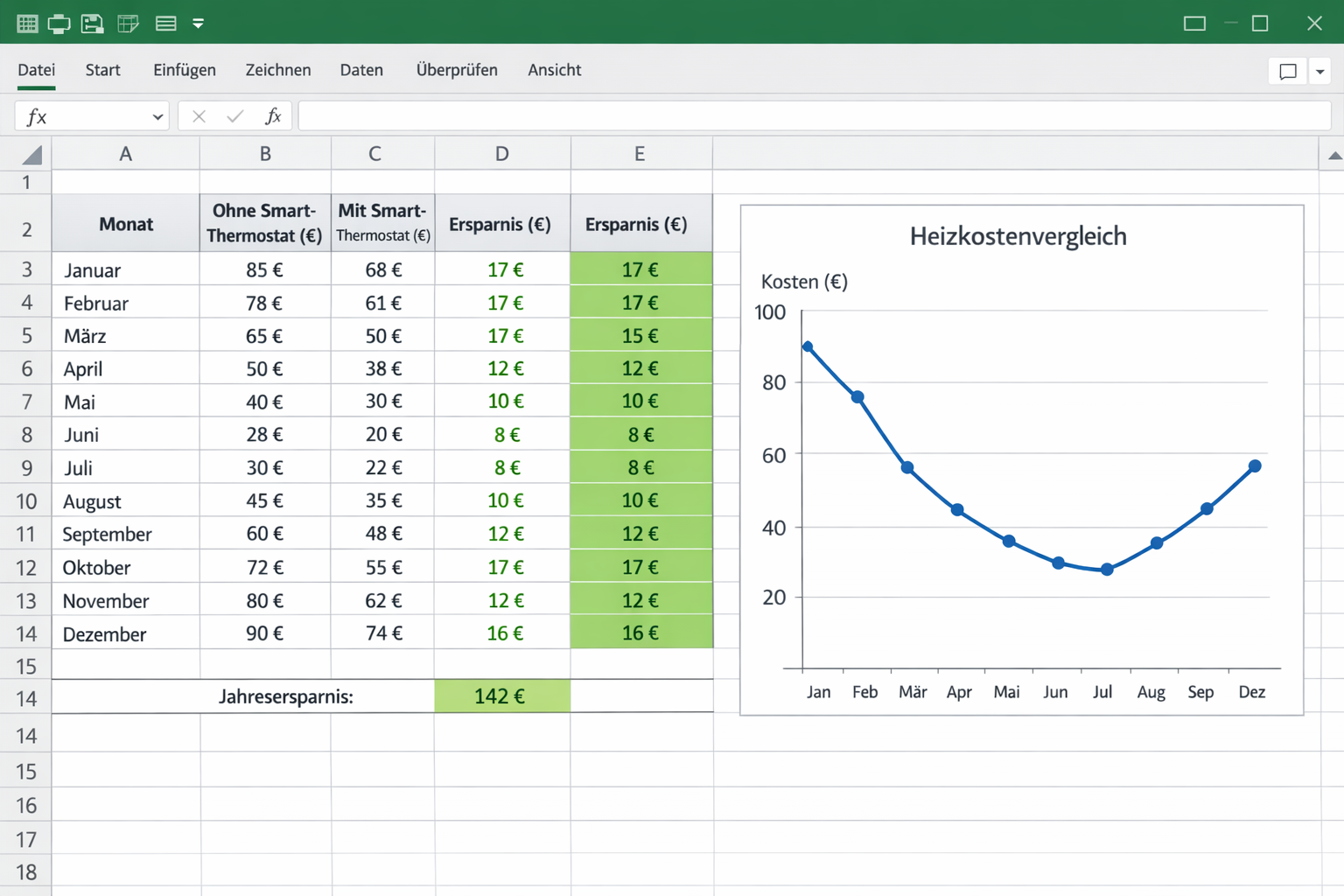
Task: Open the name box dropdown arrow
Action: click(x=157, y=117)
